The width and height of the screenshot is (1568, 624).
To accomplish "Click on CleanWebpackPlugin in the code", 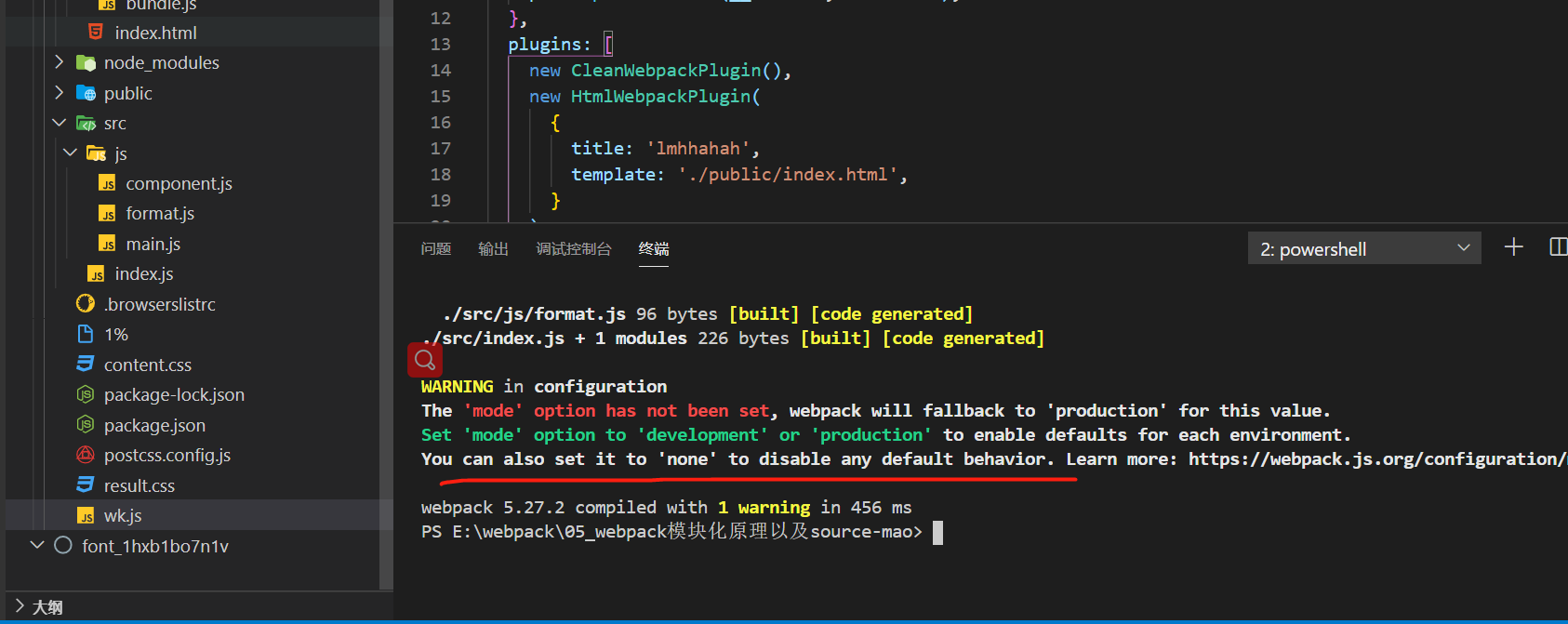I will [x=667, y=71].
